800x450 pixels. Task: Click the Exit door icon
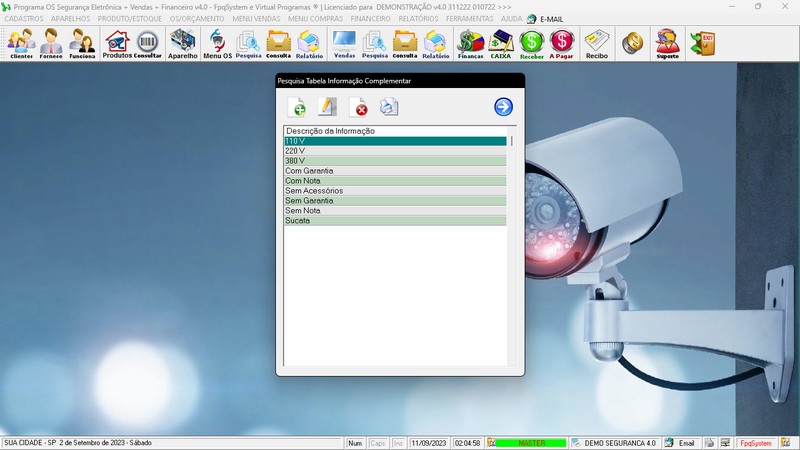pyautogui.click(x=703, y=44)
